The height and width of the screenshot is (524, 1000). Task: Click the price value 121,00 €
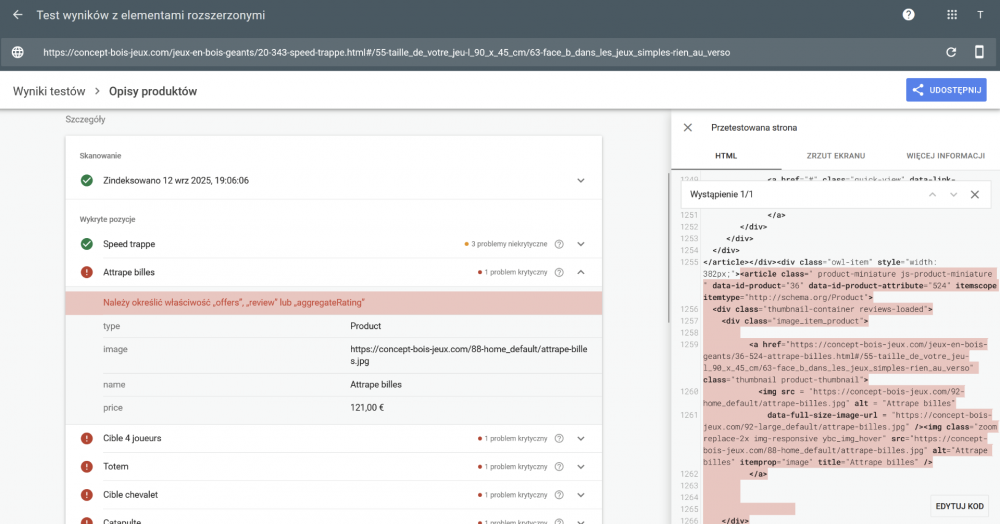pyautogui.click(x=367, y=408)
